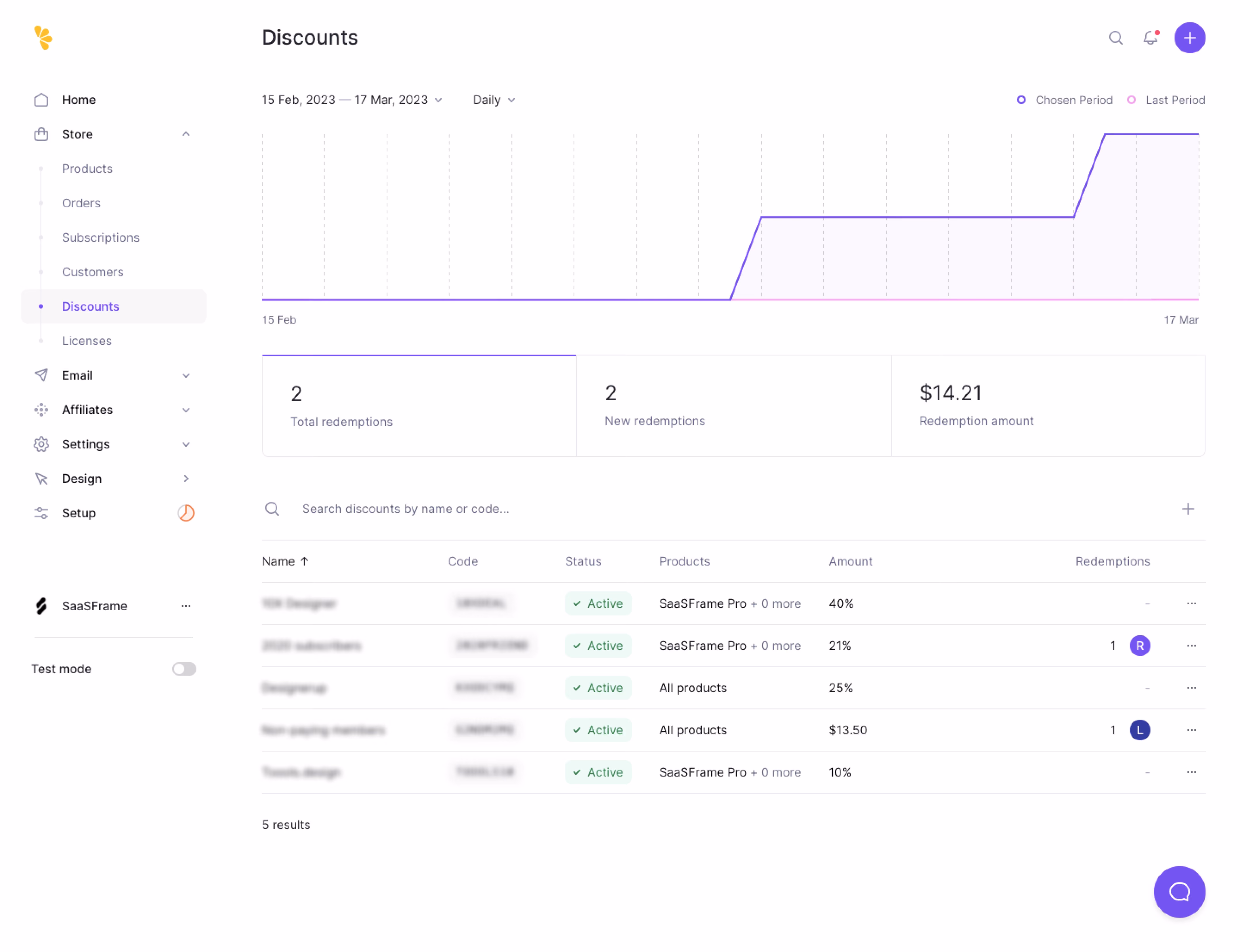The image size is (1240, 952).
Task: Open row menu for the 25% discount
Action: tap(1191, 687)
